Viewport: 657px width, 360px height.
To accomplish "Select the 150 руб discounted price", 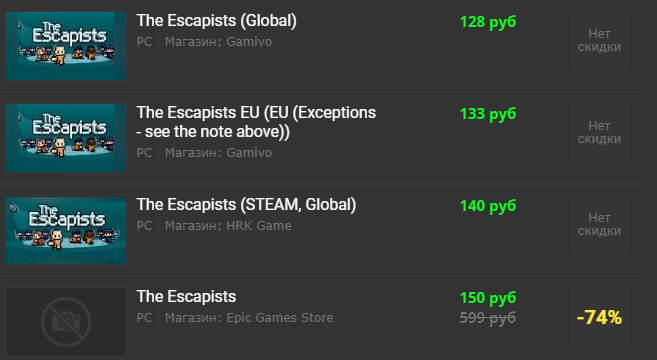I will click(488, 298).
